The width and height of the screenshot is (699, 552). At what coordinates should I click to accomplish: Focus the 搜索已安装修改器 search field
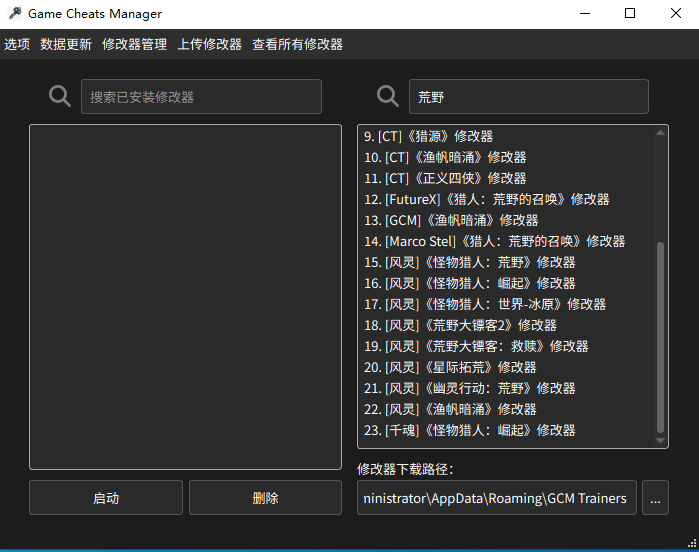coord(201,97)
